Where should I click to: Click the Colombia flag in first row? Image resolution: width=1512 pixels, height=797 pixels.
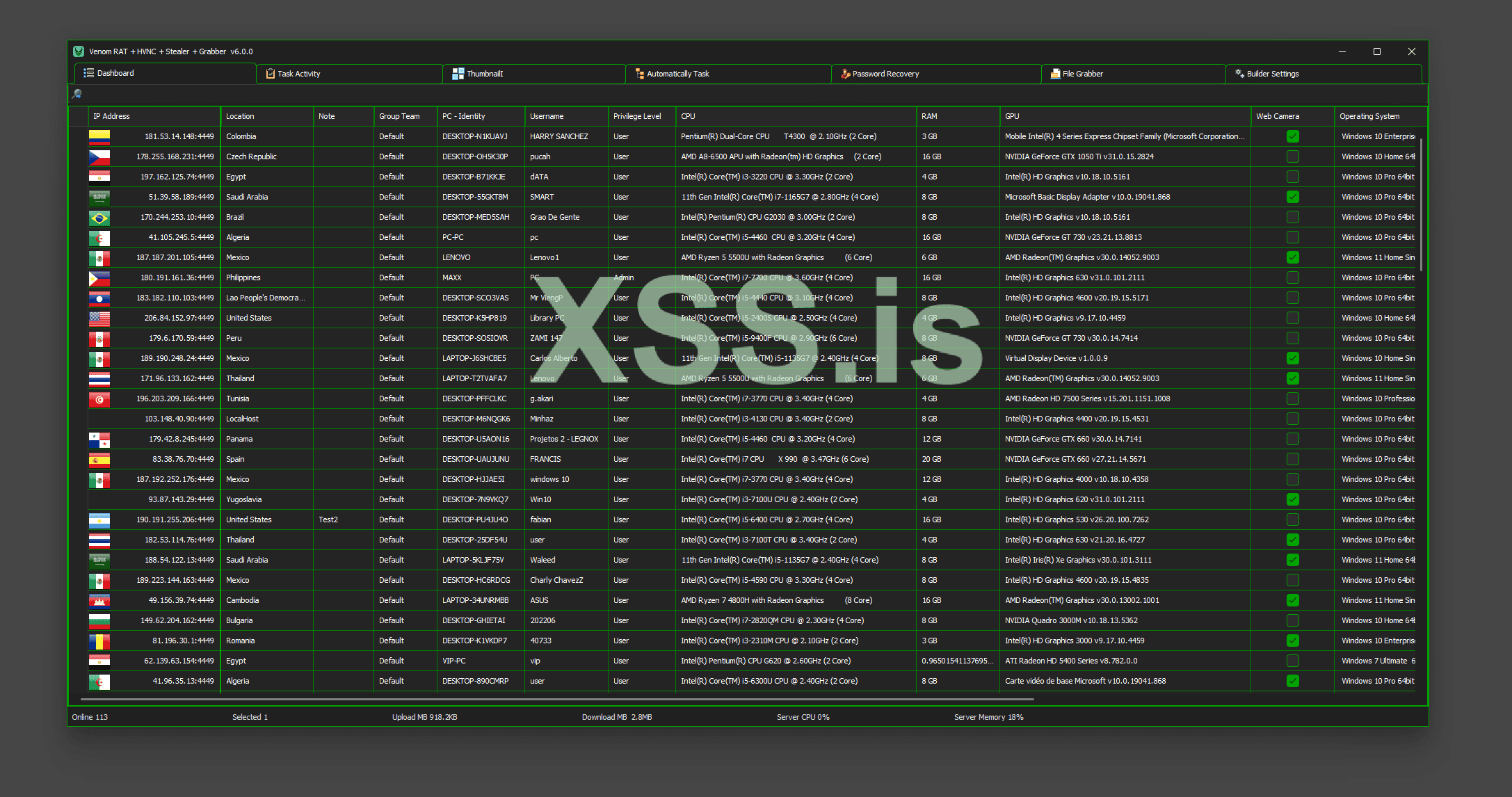coord(99,136)
